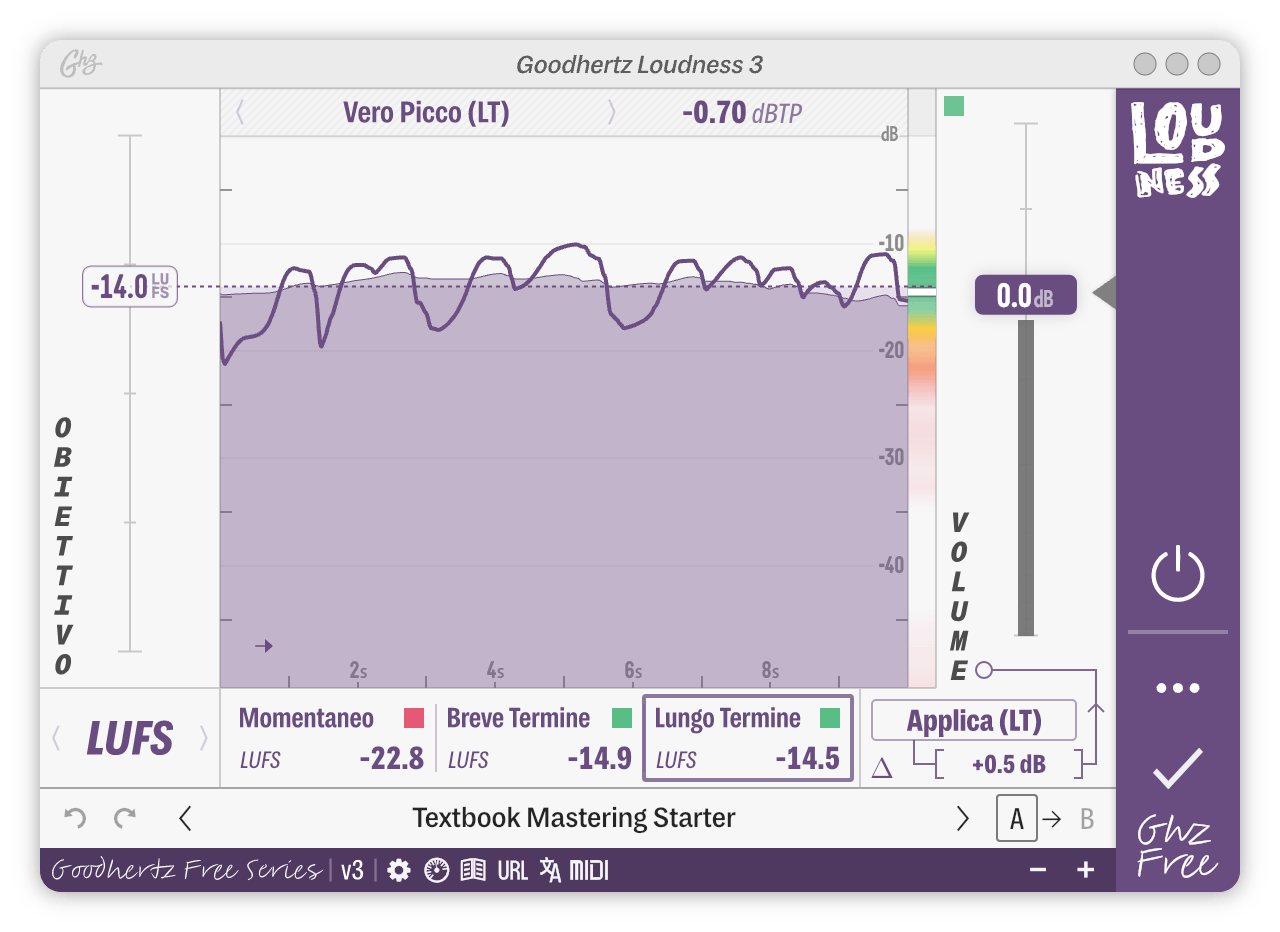Click the Loudness logo in the purple sidebar

tap(1177, 150)
